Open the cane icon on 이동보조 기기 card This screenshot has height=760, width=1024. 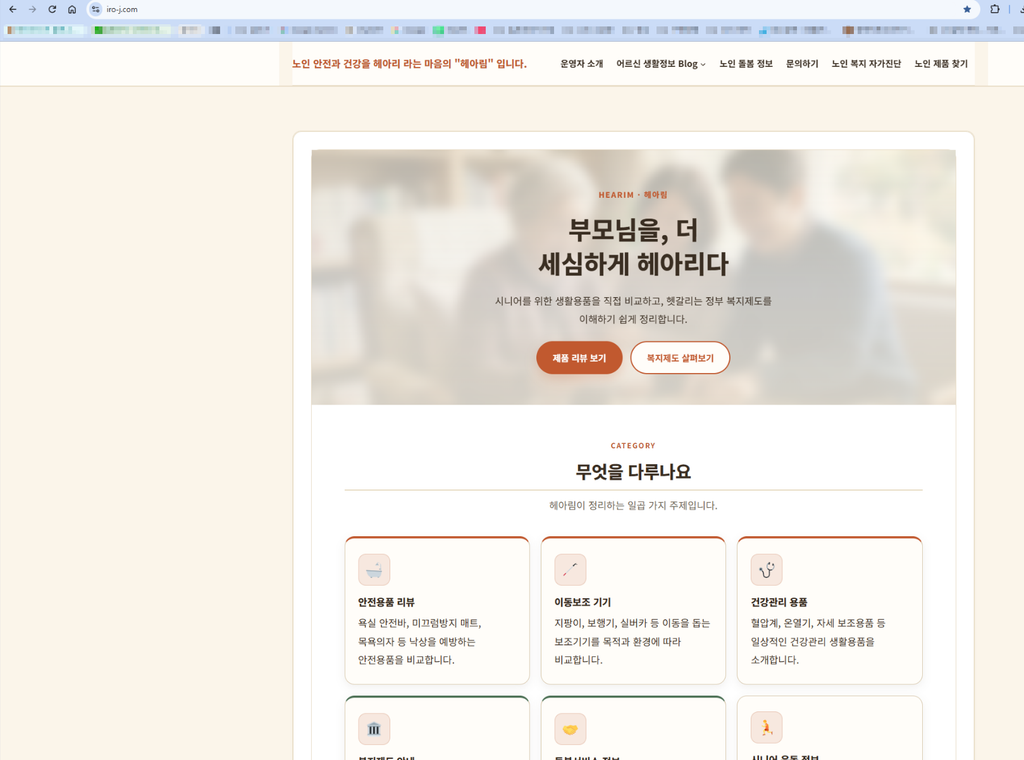(x=570, y=570)
